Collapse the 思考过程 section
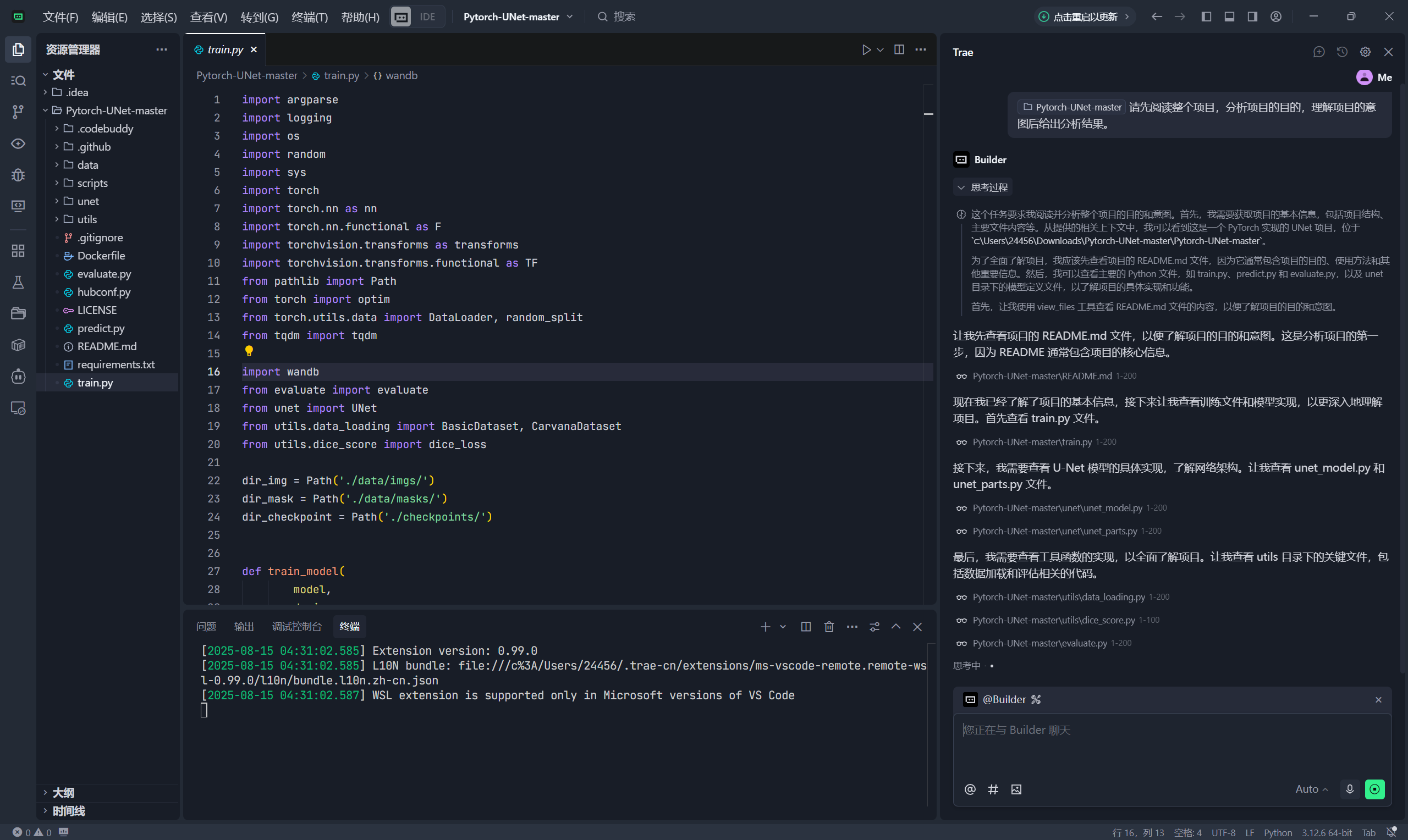The width and height of the screenshot is (1408, 840). 983,187
